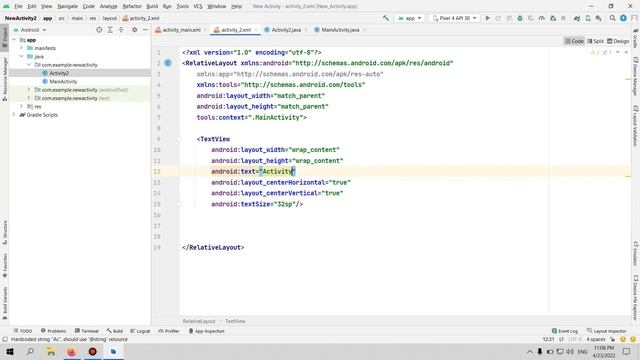This screenshot has width=640, height=360.
Task: Open the Emulator right sidebar tab
Action: pos(636,253)
